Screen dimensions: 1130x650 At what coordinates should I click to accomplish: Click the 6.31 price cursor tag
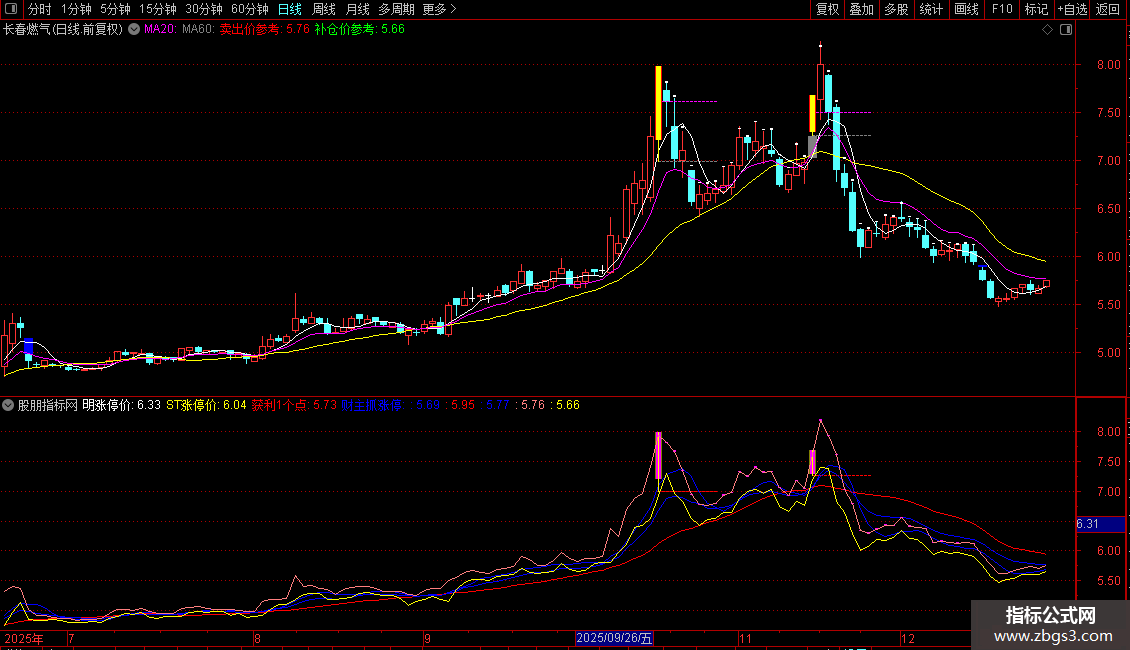1100,524
